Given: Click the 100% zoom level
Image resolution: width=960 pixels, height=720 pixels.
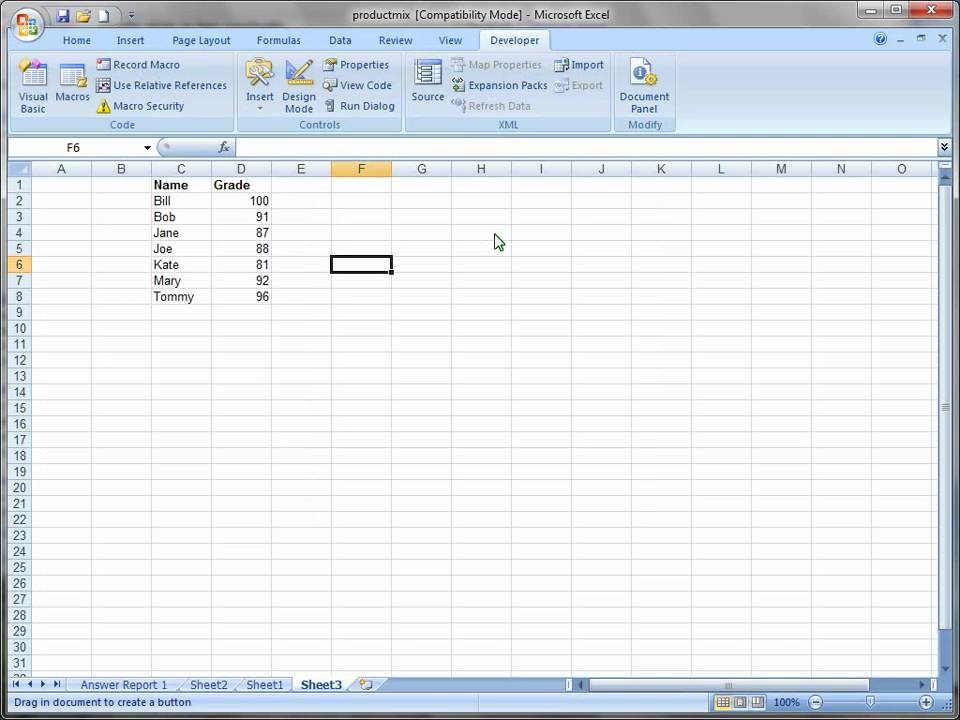Looking at the screenshot, I should (x=787, y=702).
